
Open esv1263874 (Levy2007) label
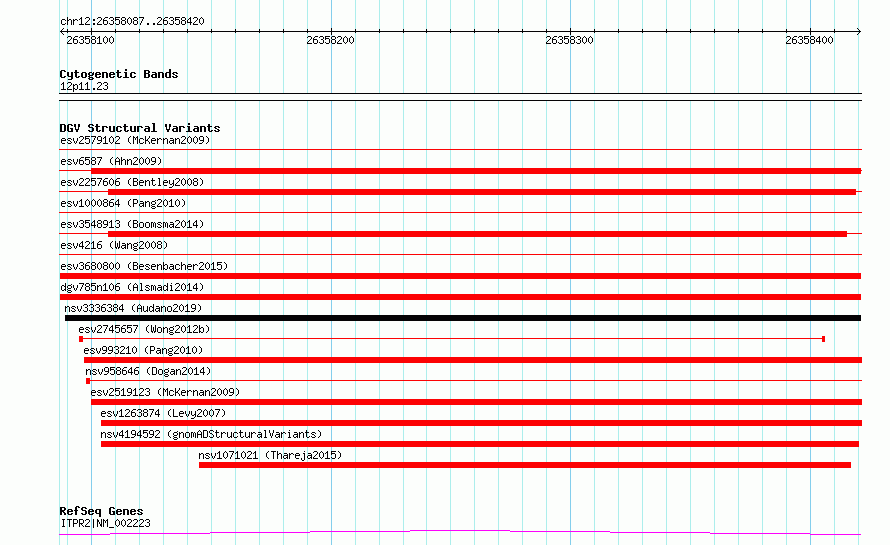click(163, 413)
